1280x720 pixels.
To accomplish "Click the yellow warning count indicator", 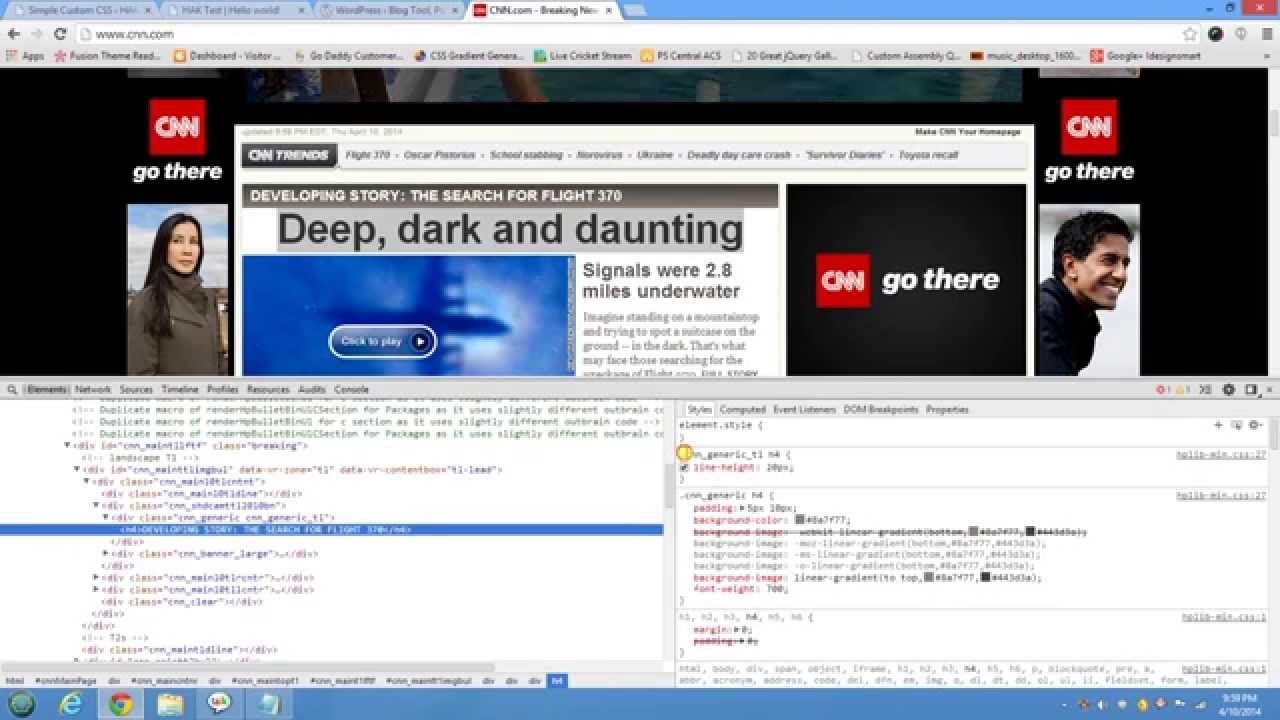I will tap(1182, 389).
